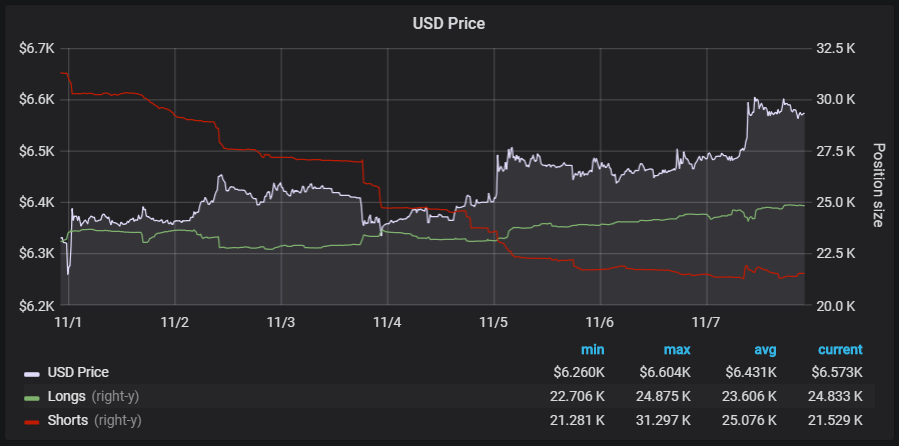Click the 32.5 K right axis label

point(836,48)
